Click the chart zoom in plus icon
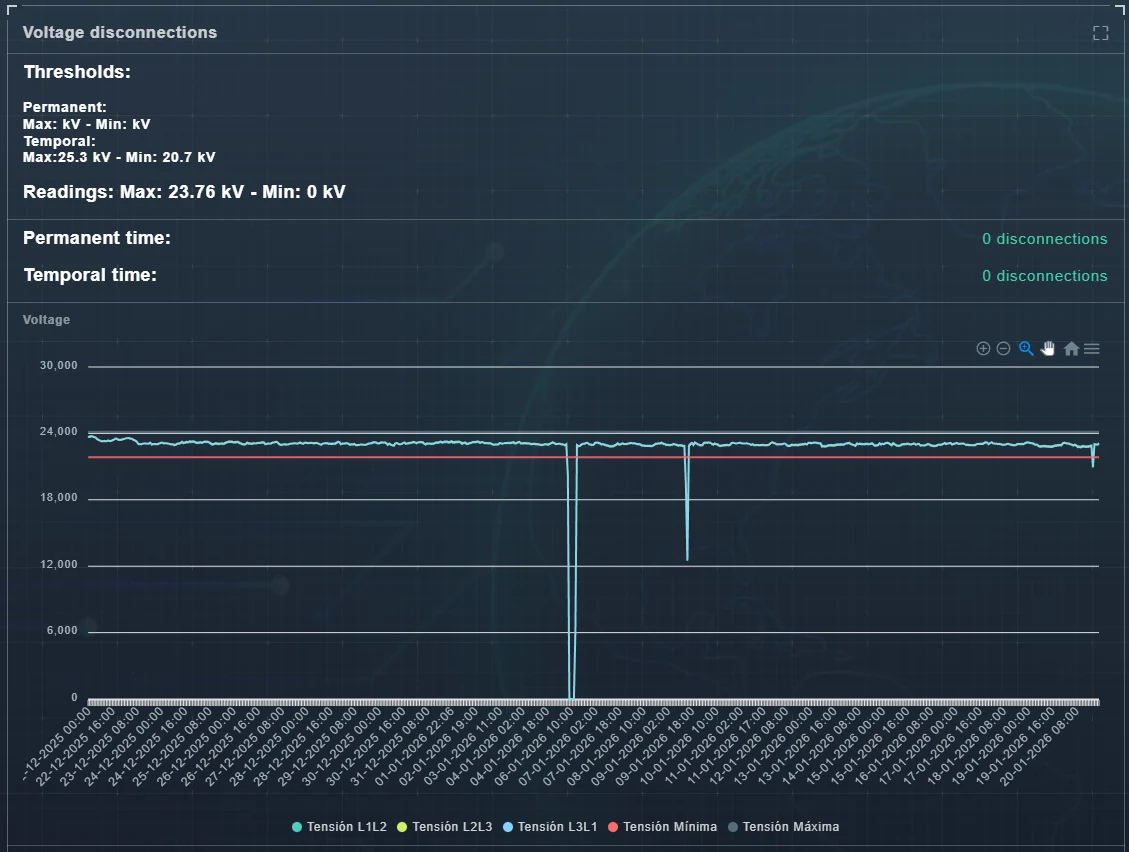The height and width of the screenshot is (852, 1129). 983,349
